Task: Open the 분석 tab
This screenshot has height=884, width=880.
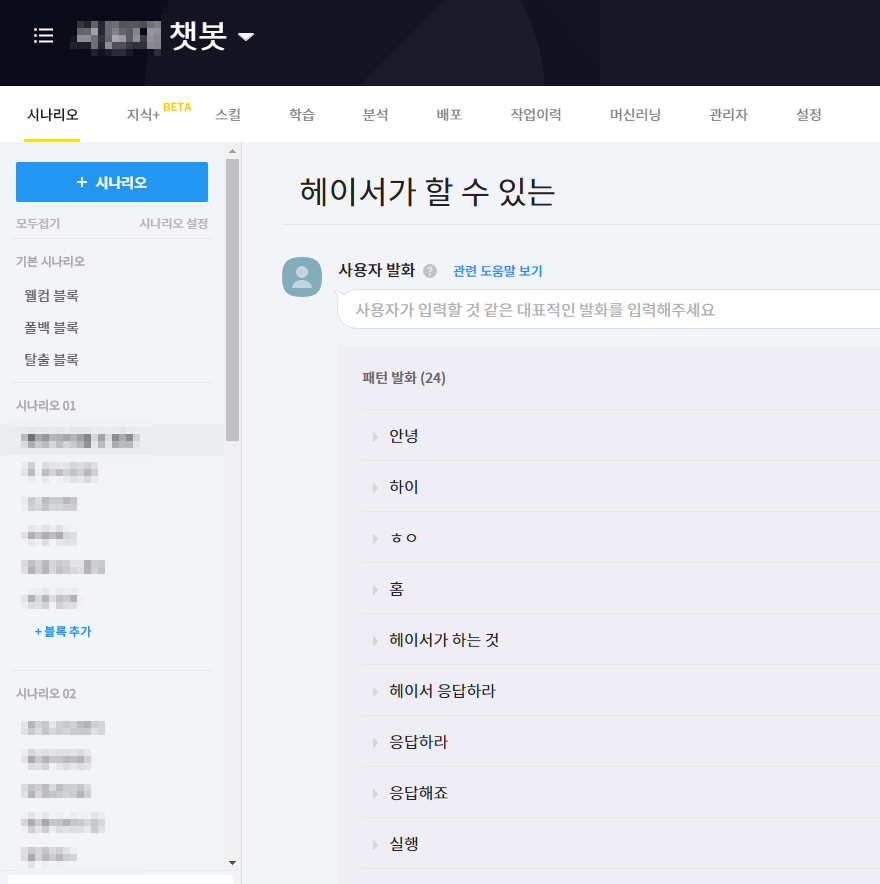Action: 375,114
